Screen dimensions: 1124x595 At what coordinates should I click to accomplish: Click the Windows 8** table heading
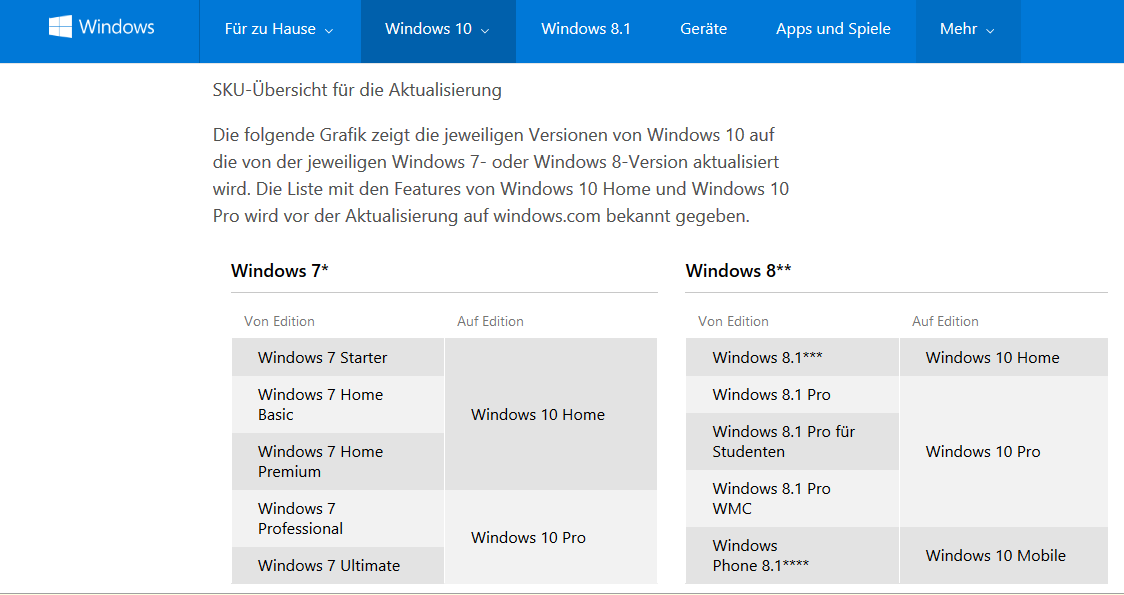pos(738,271)
